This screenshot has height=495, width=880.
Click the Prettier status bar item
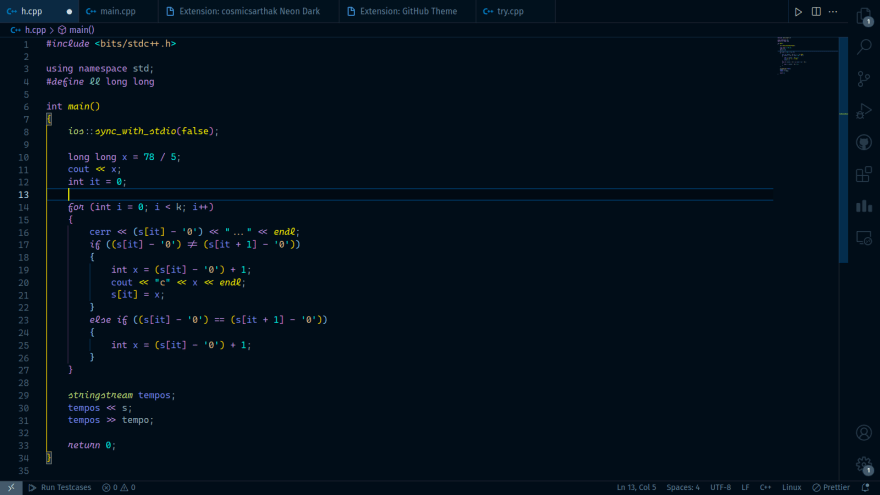point(831,488)
